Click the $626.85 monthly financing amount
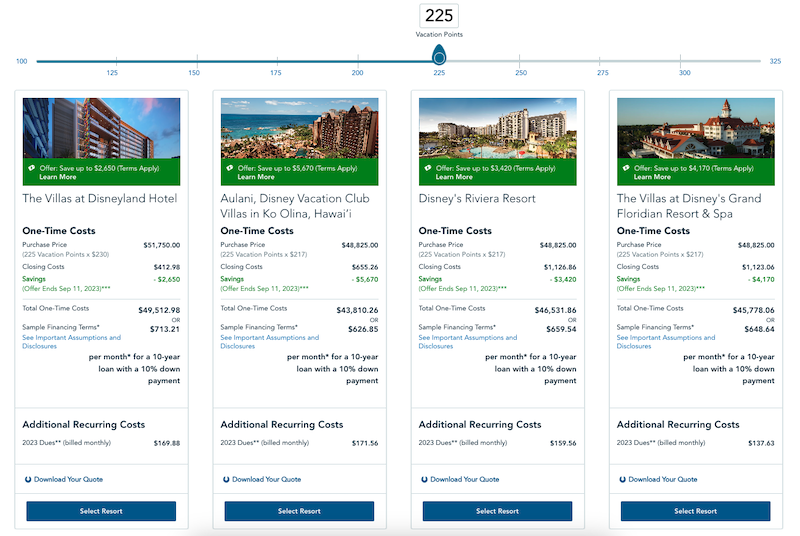 pos(363,329)
